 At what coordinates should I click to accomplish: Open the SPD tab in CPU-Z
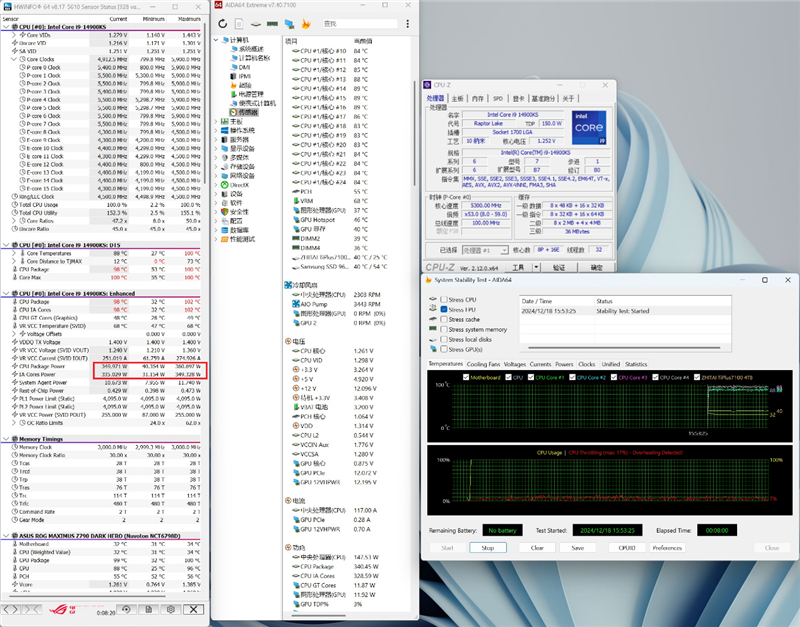498,98
